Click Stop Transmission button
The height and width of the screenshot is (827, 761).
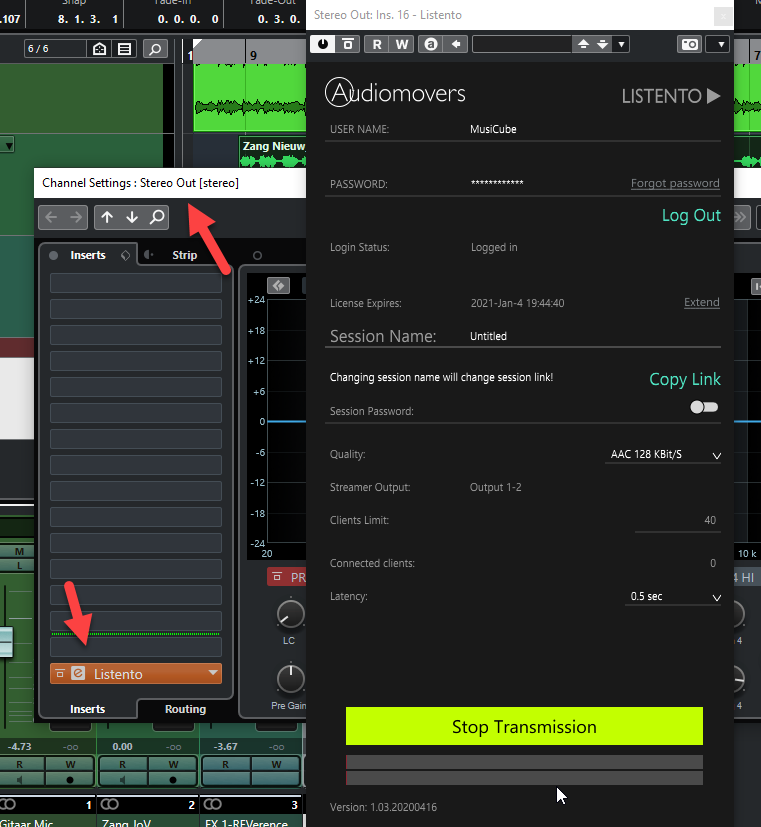pos(524,726)
